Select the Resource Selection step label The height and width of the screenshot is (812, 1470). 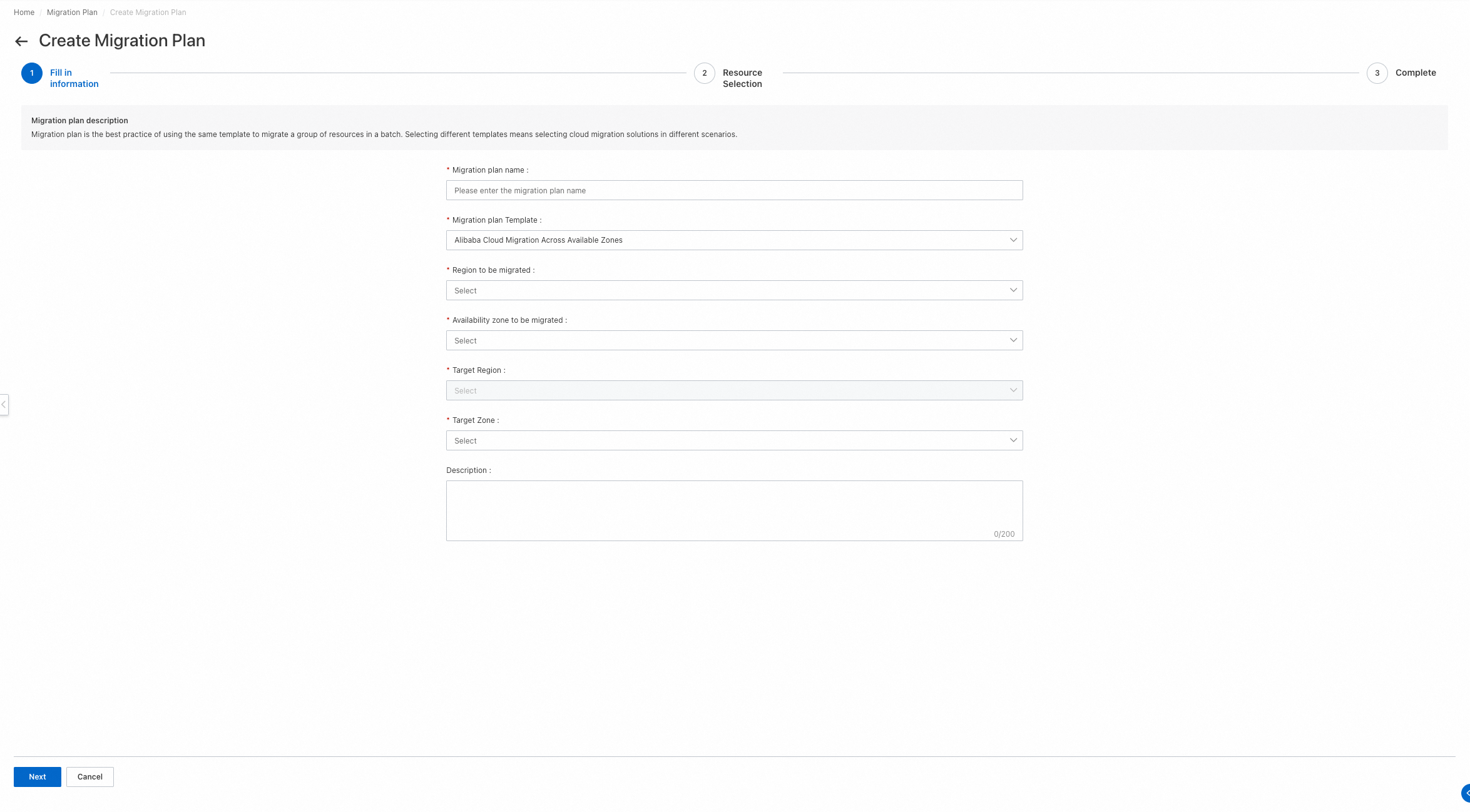click(742, 78)
